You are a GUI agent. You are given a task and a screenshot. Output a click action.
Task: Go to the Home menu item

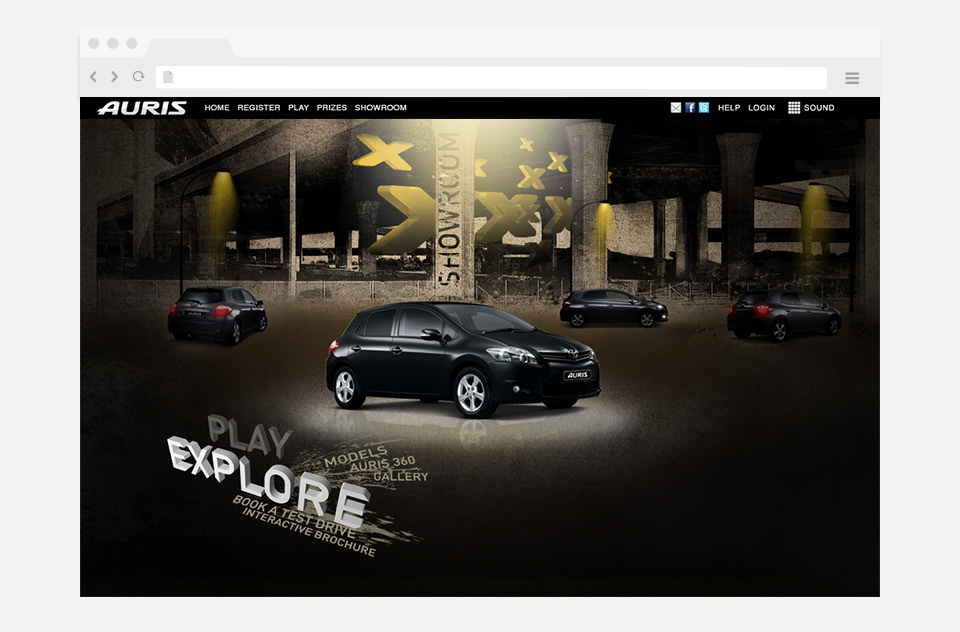click(217, 108)
